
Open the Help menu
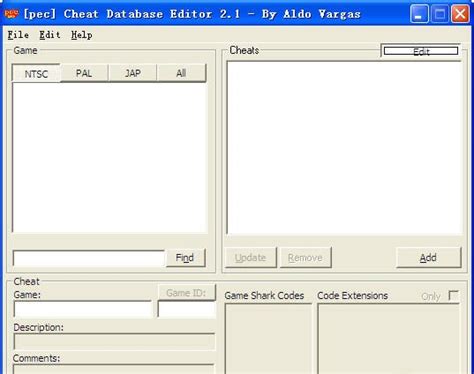coord(82,35)
